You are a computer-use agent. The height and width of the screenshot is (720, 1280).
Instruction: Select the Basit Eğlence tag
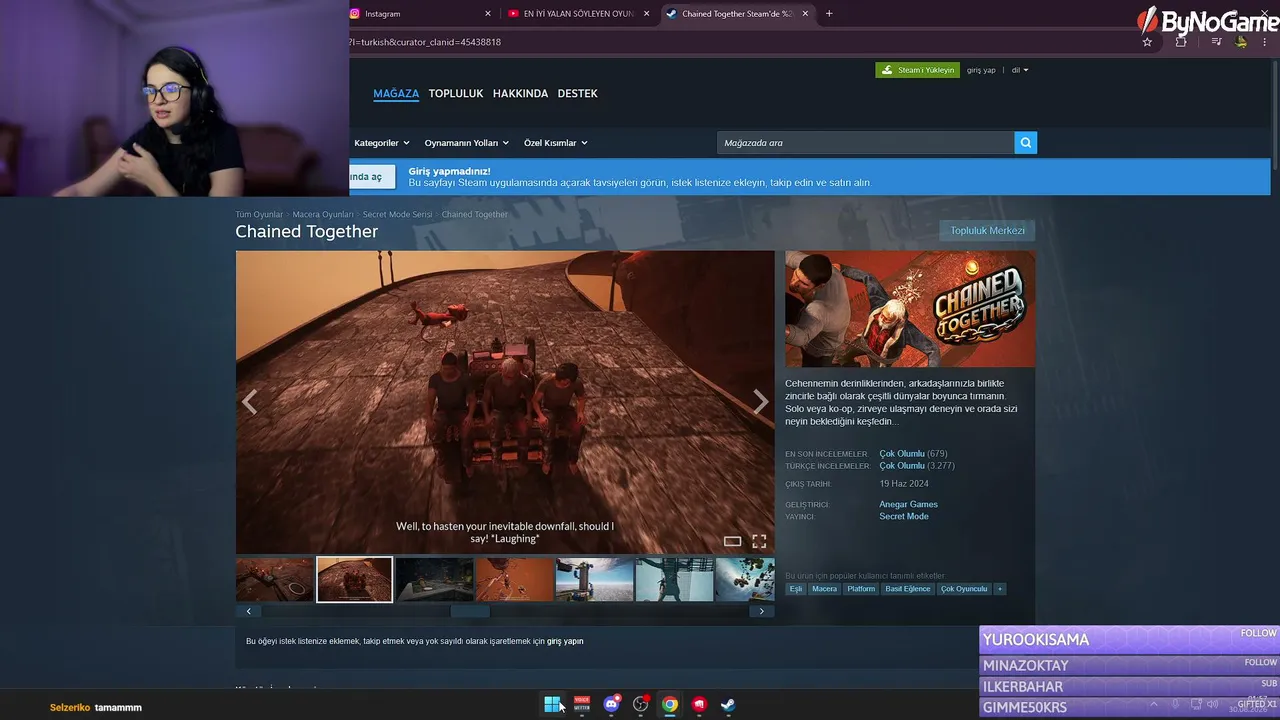pyautogui.click(x=908, y=589)
